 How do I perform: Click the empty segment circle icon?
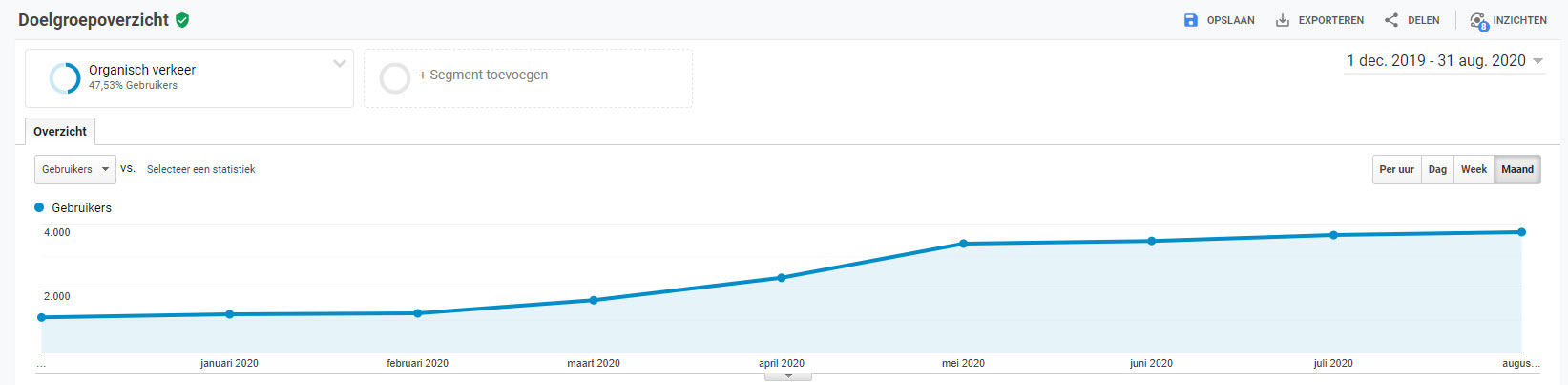[x=395, y=78]
